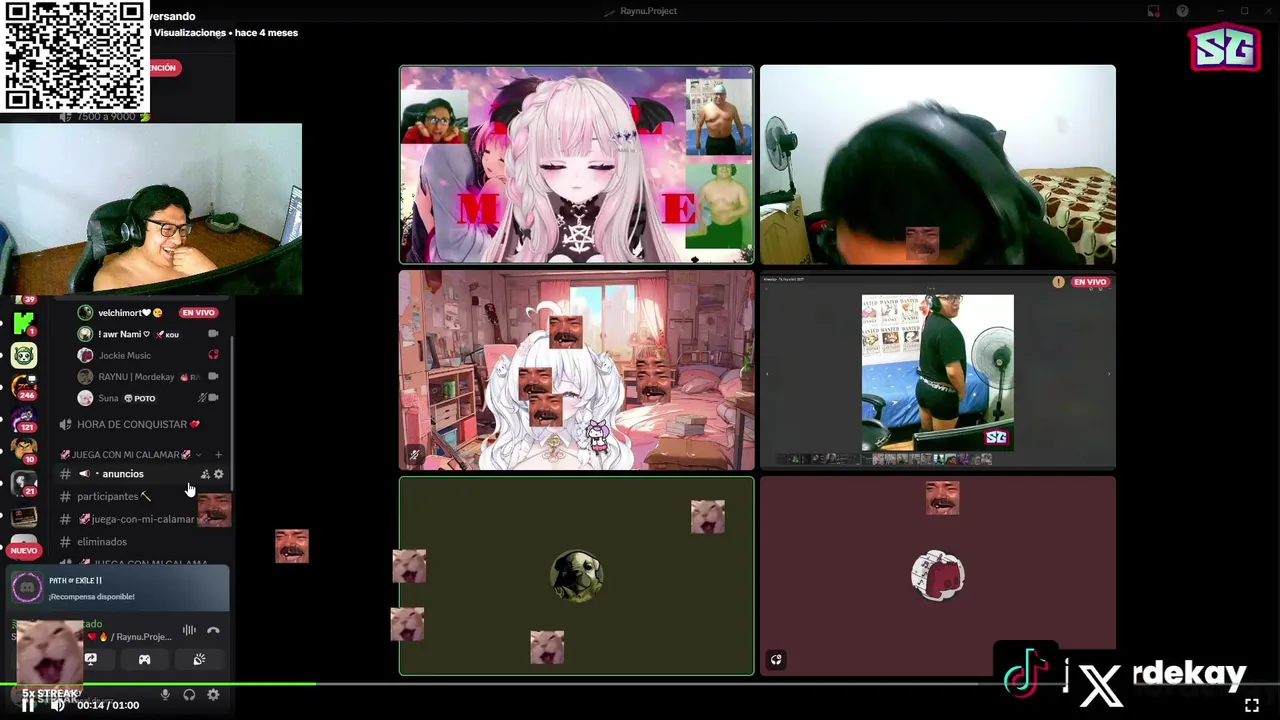Open the server with 246 notifications

pos(24,387)
